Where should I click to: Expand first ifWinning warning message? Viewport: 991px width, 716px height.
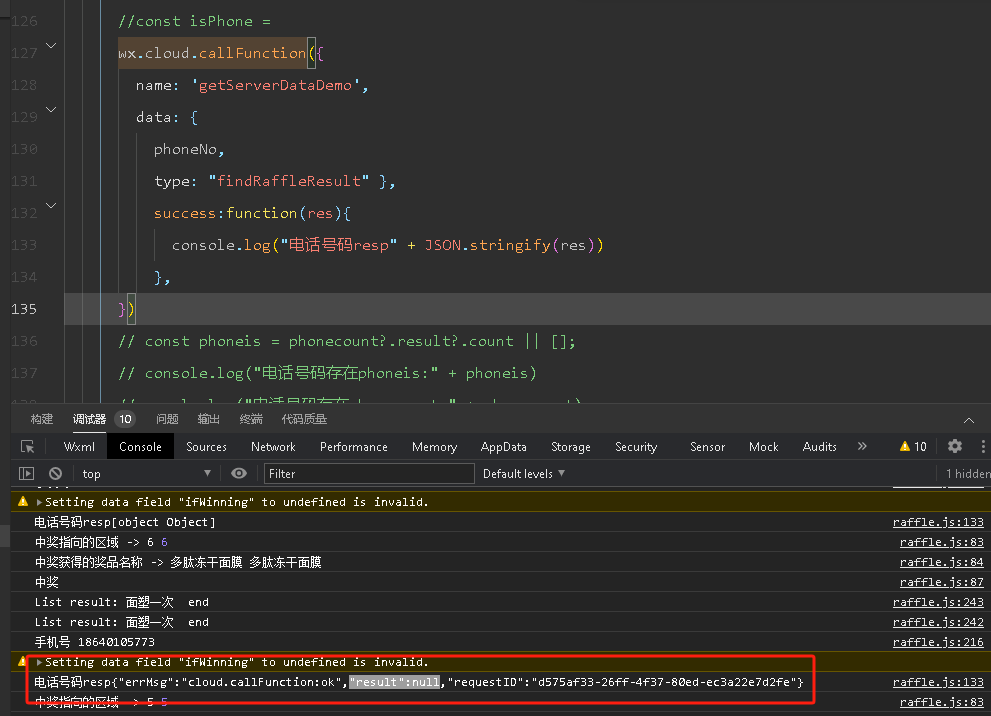coord(39,502)
